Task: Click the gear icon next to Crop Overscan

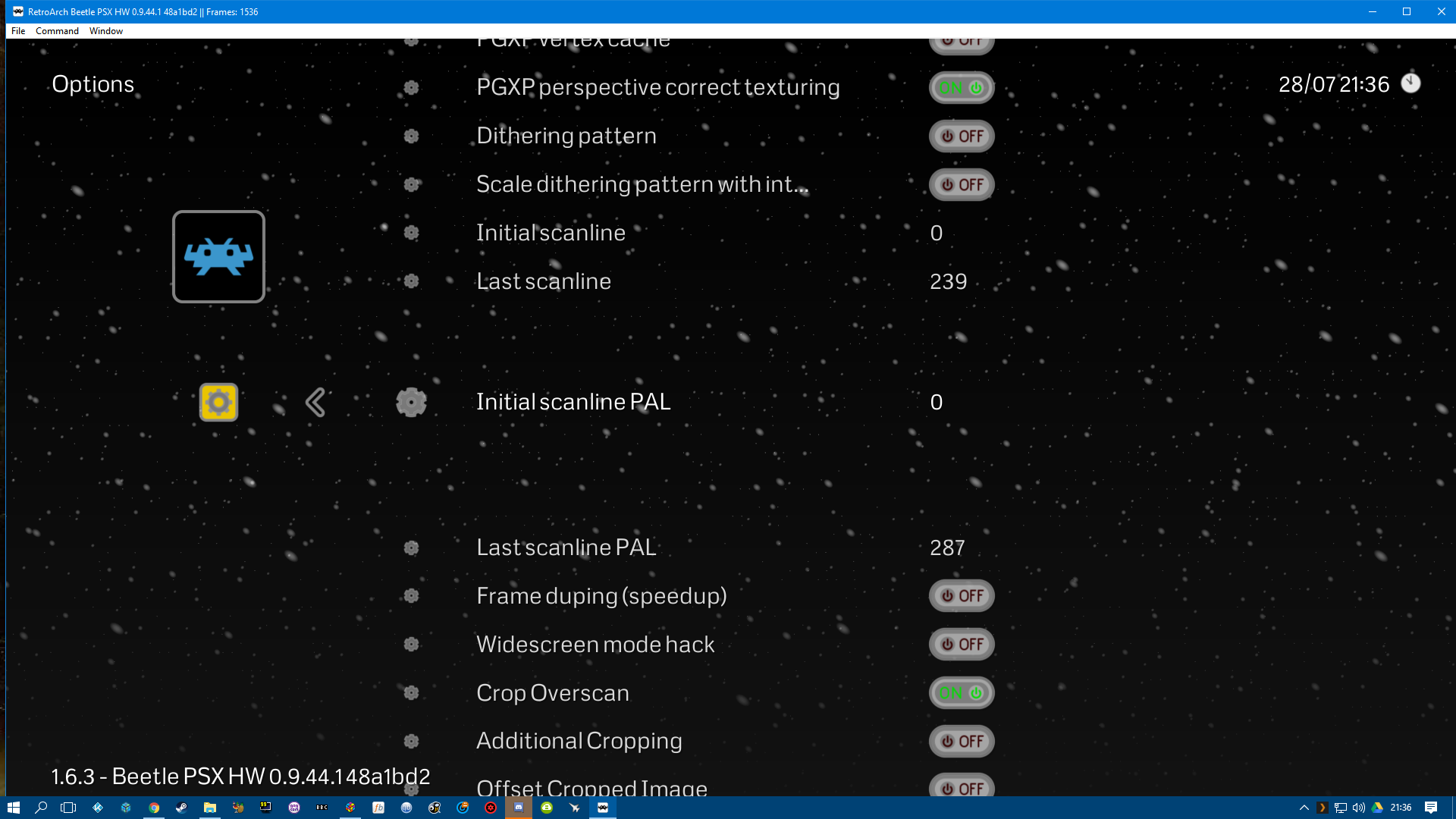Action: pos(411,693)
